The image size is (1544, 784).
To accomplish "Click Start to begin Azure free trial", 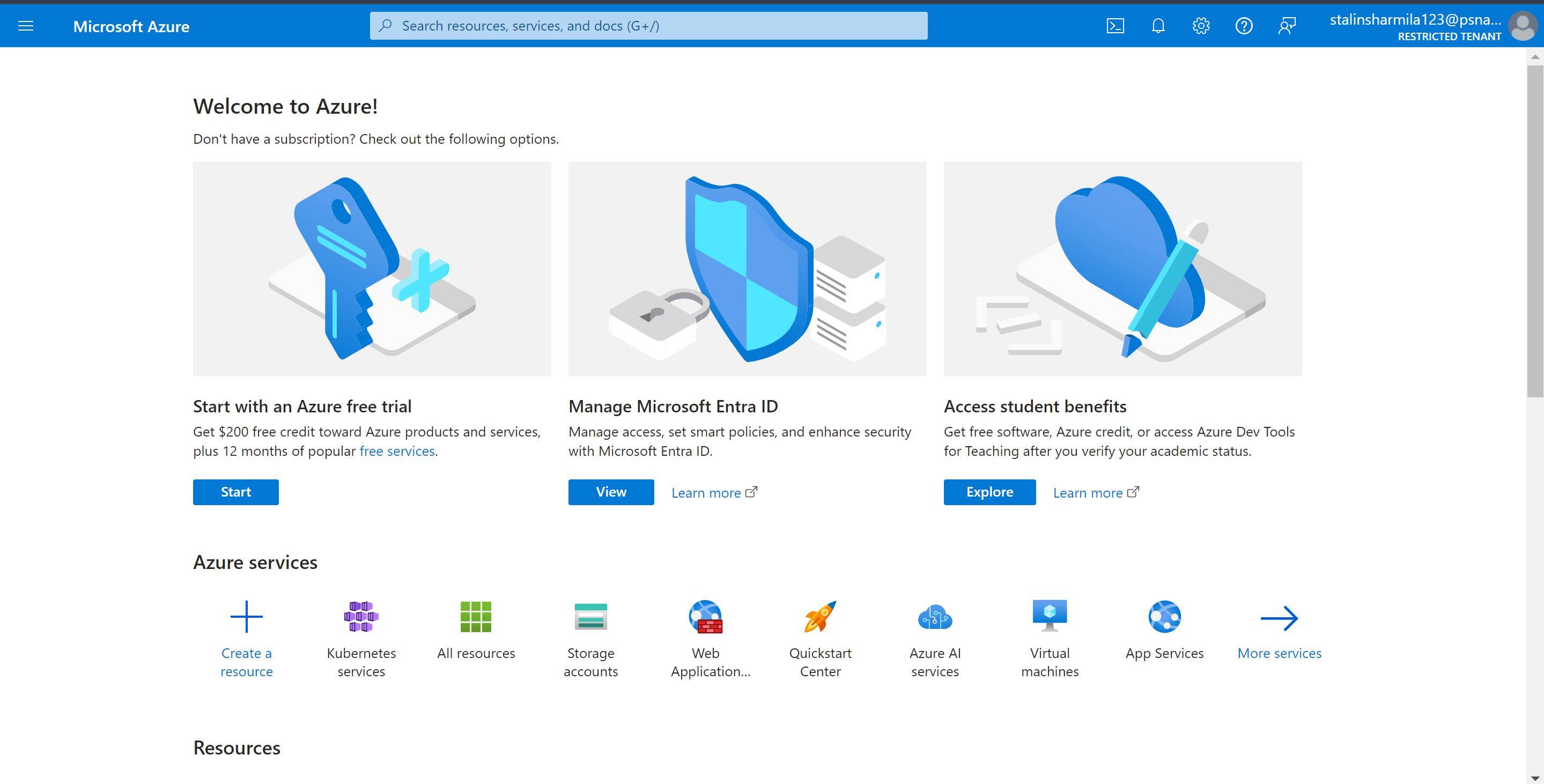I will [x=235, y=492].
